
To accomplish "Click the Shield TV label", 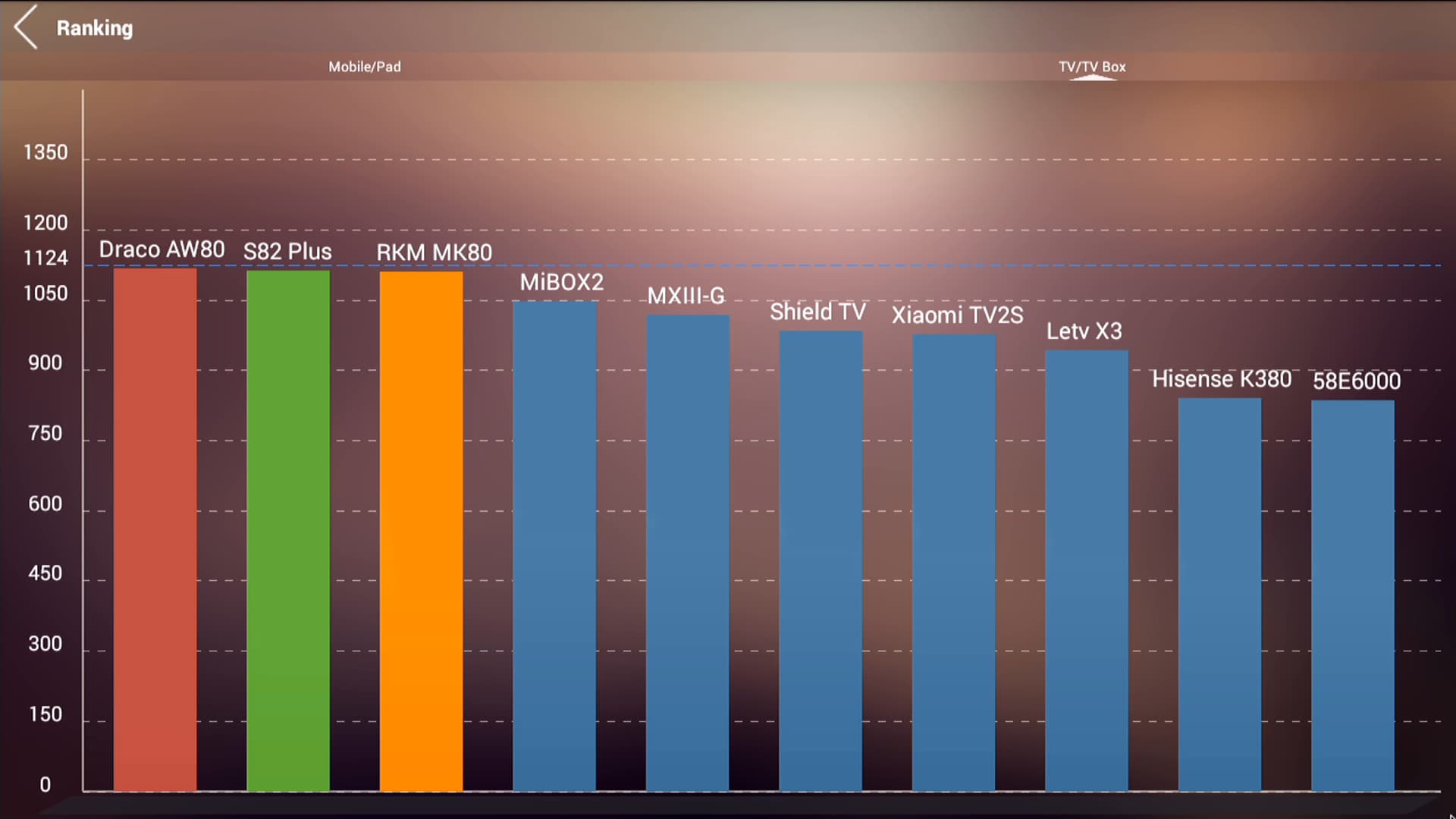I will 817,312.
